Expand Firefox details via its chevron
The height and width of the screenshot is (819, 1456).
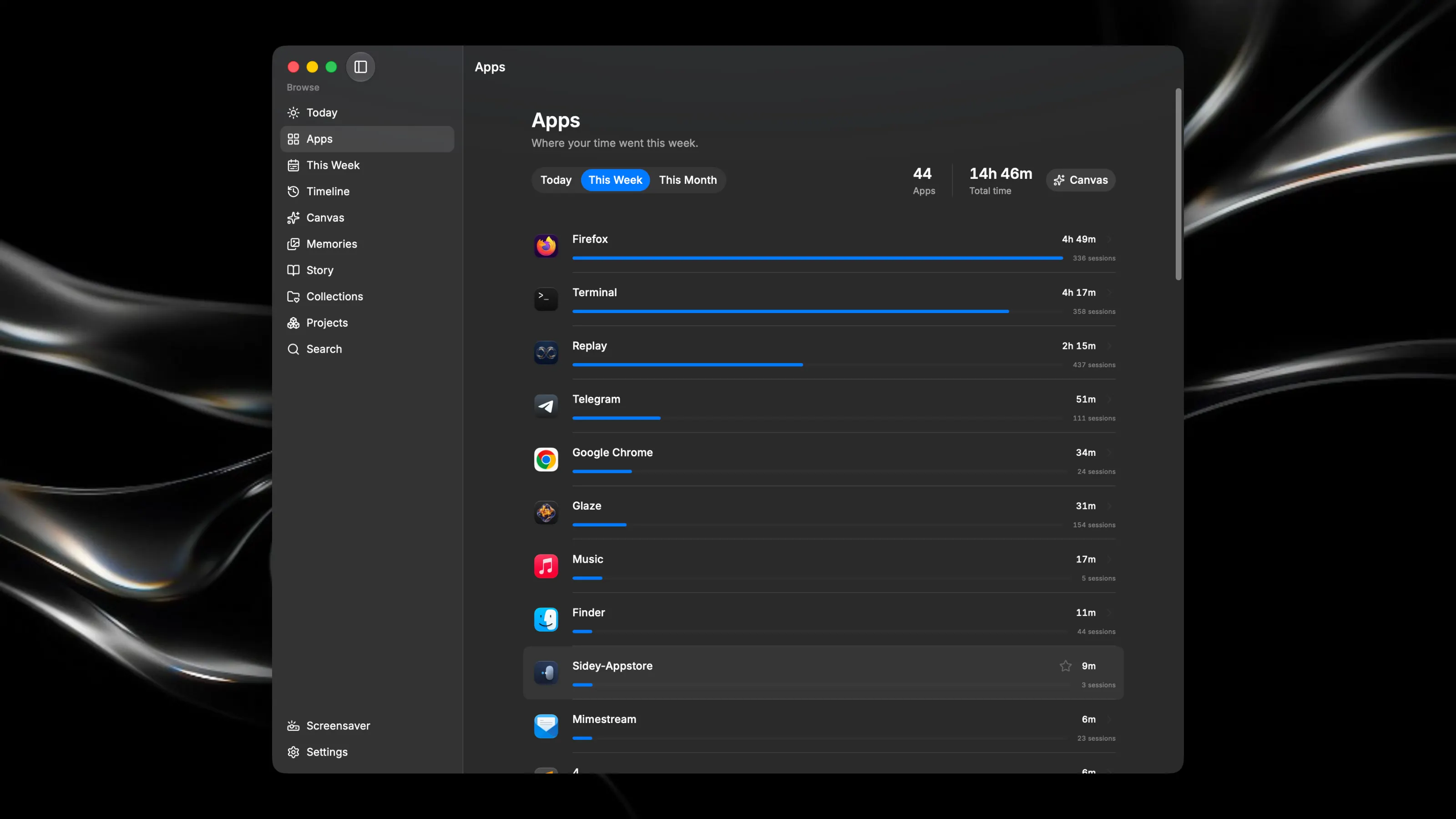(x=1109, y=240)
